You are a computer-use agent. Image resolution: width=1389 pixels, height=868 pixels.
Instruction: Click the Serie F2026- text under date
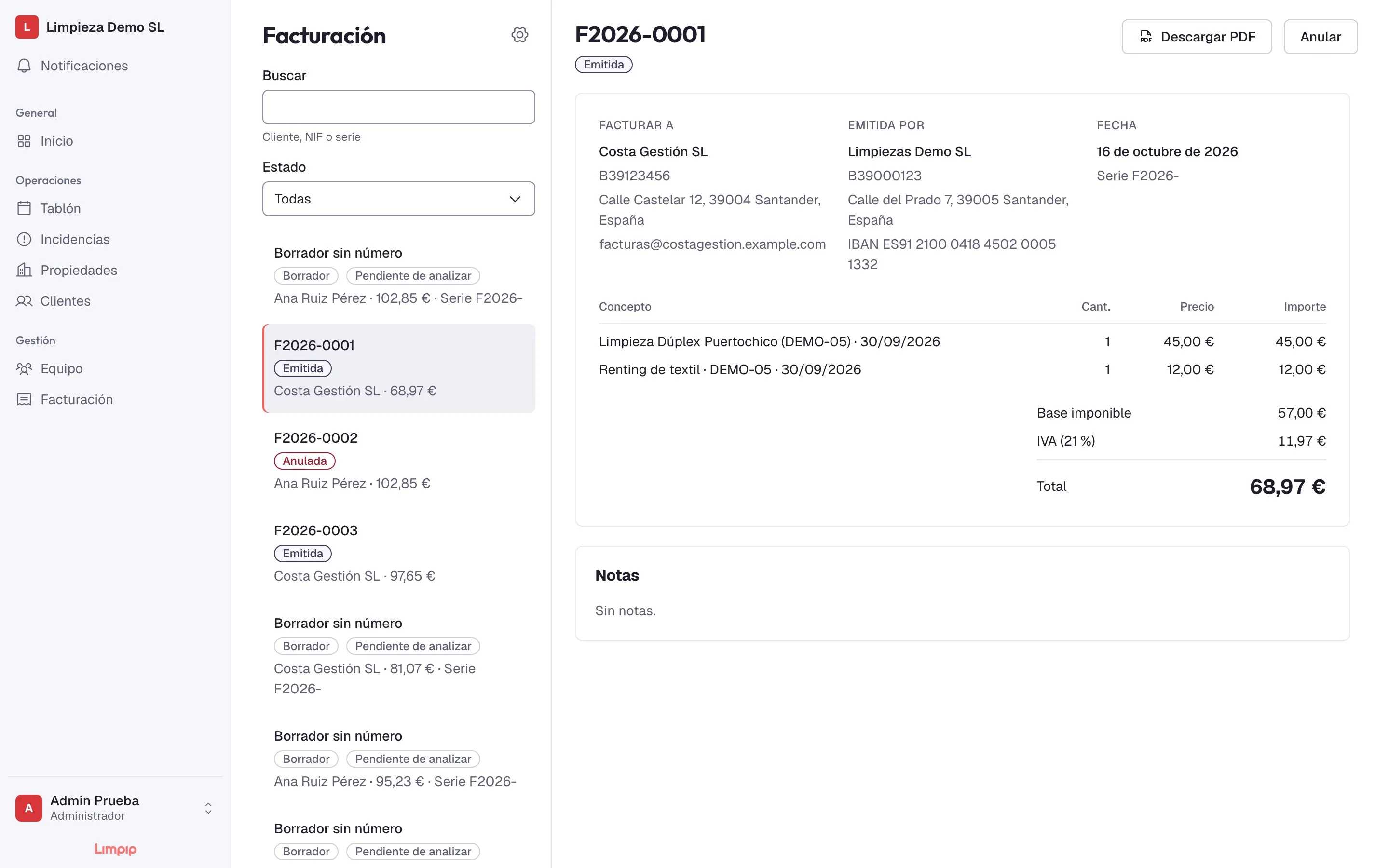coord(1137,176)
